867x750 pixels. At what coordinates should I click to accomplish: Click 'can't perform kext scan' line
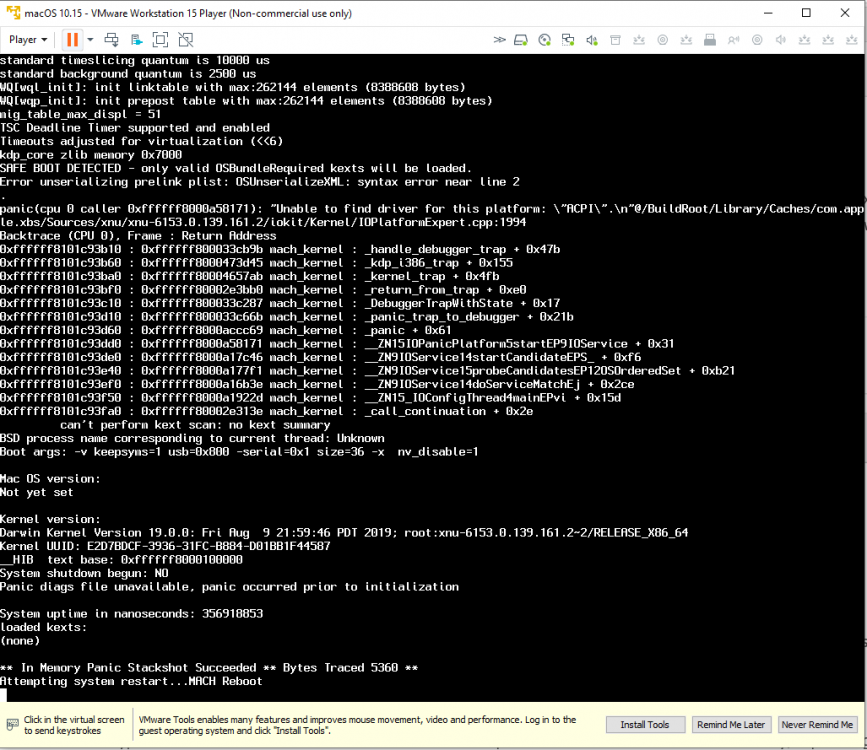click(x=195, y=425)
